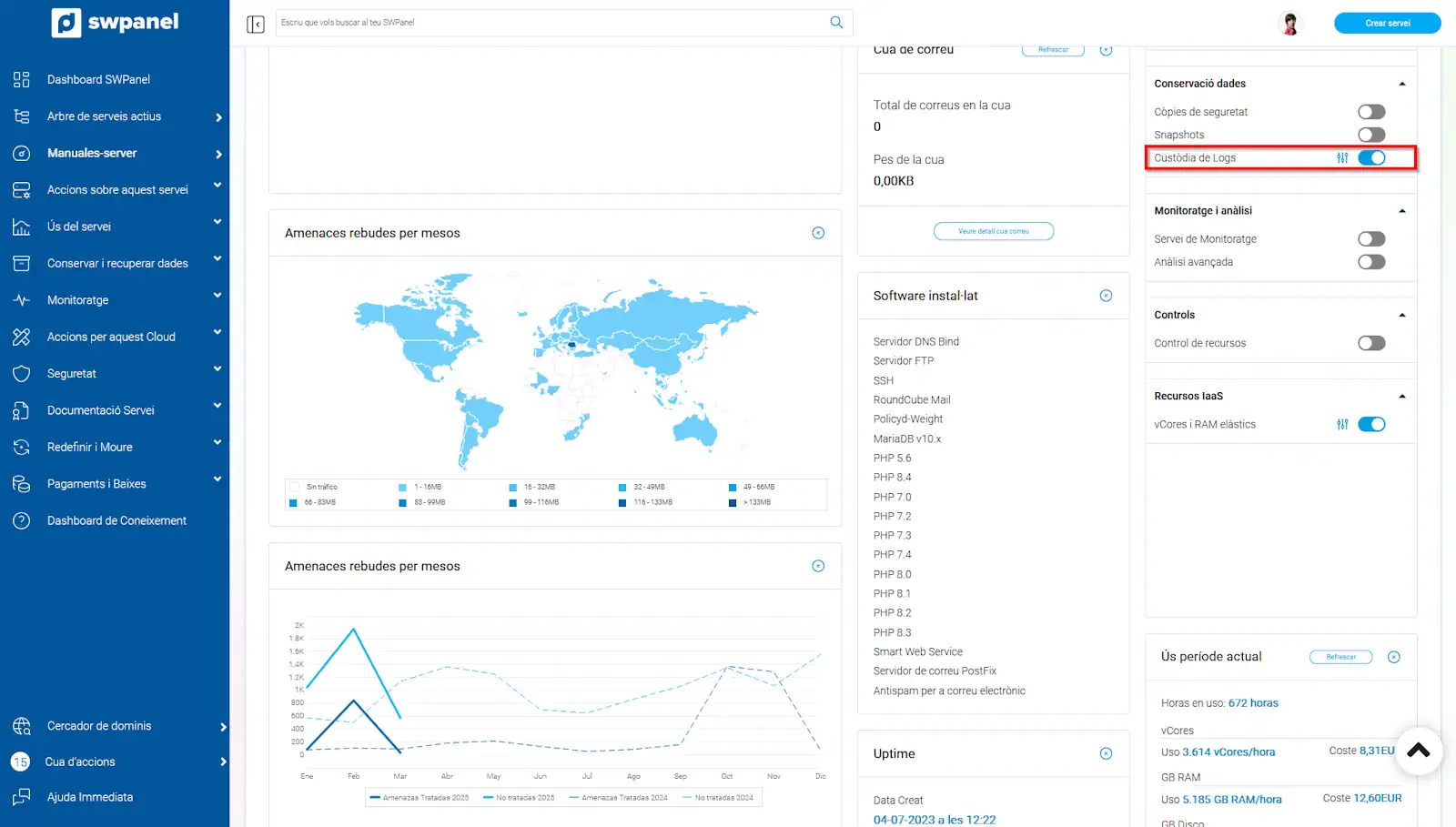Disable vCores i RAM elàstics switch
The image size is (1456, 827).
[x=1371, y=424]
